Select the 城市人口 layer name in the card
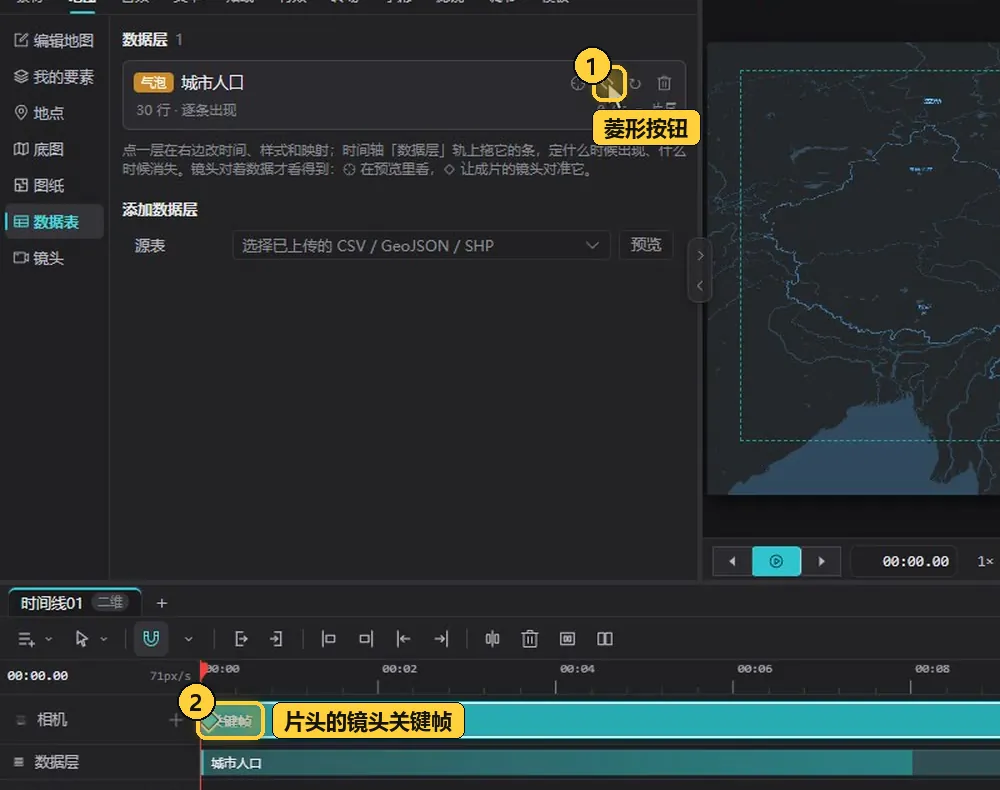This screenshot has width=1000, height=790. (x=212, y=82)
